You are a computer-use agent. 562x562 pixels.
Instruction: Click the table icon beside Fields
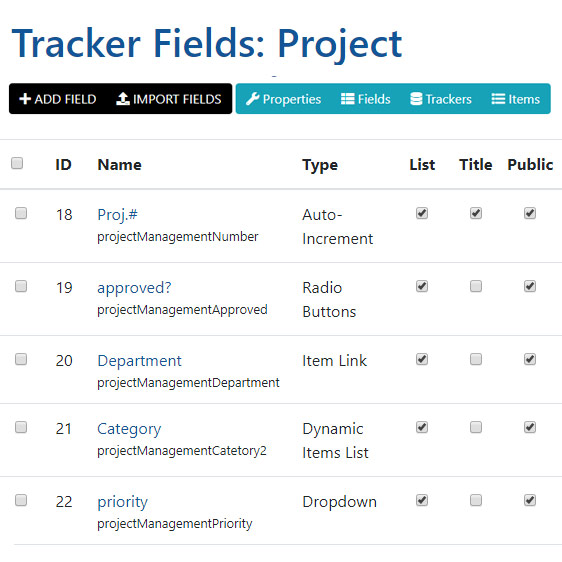[347, 99]
